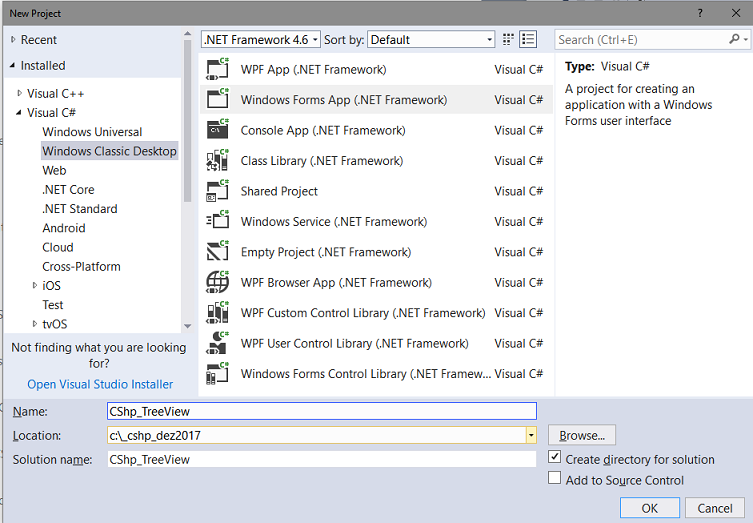Expand the Visual C++ node
Screen dimensions: 753x523
coord(19,93)
